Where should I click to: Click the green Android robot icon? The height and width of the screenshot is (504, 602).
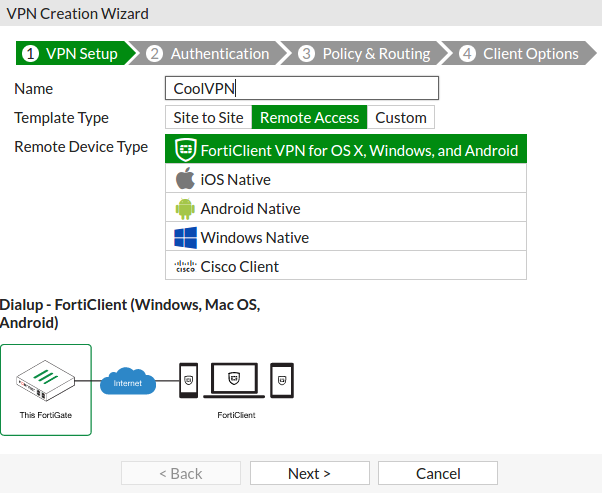click(x=185, y=209)
